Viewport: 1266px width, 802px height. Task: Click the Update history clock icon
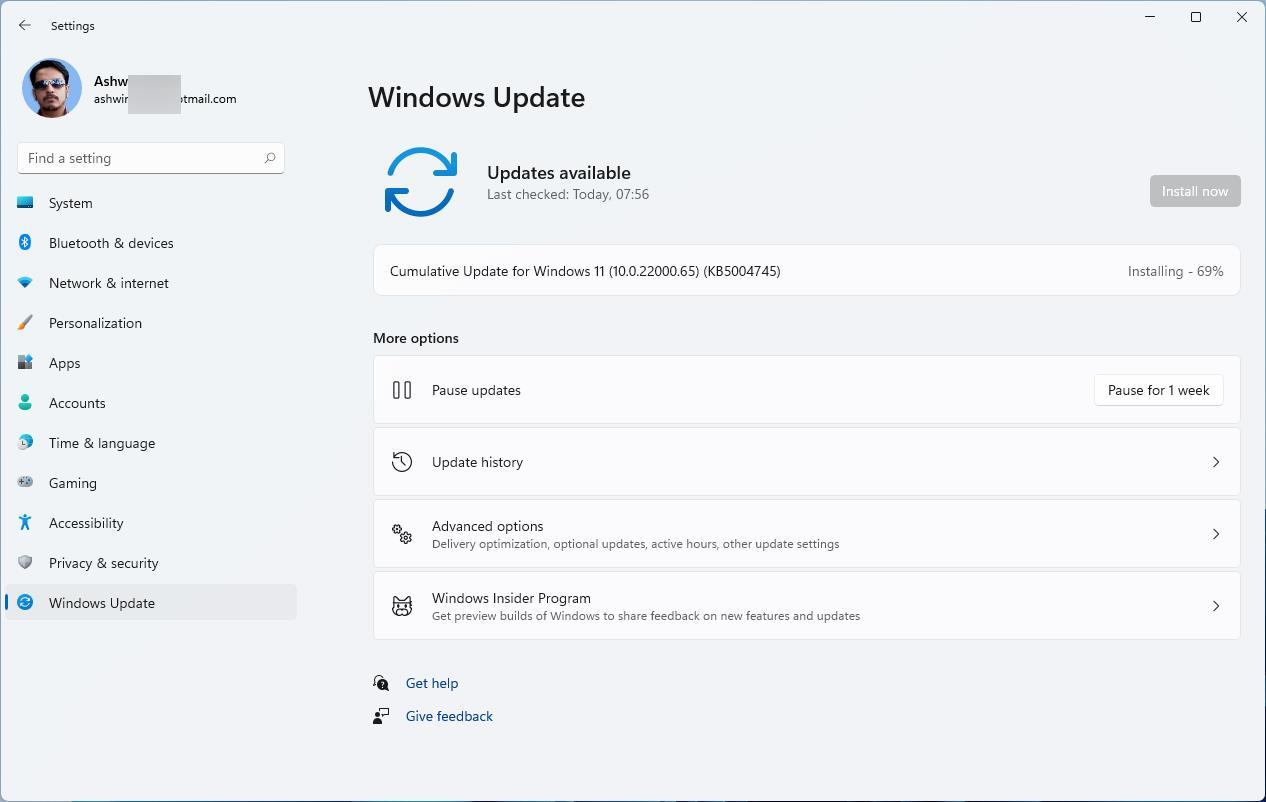402,462
